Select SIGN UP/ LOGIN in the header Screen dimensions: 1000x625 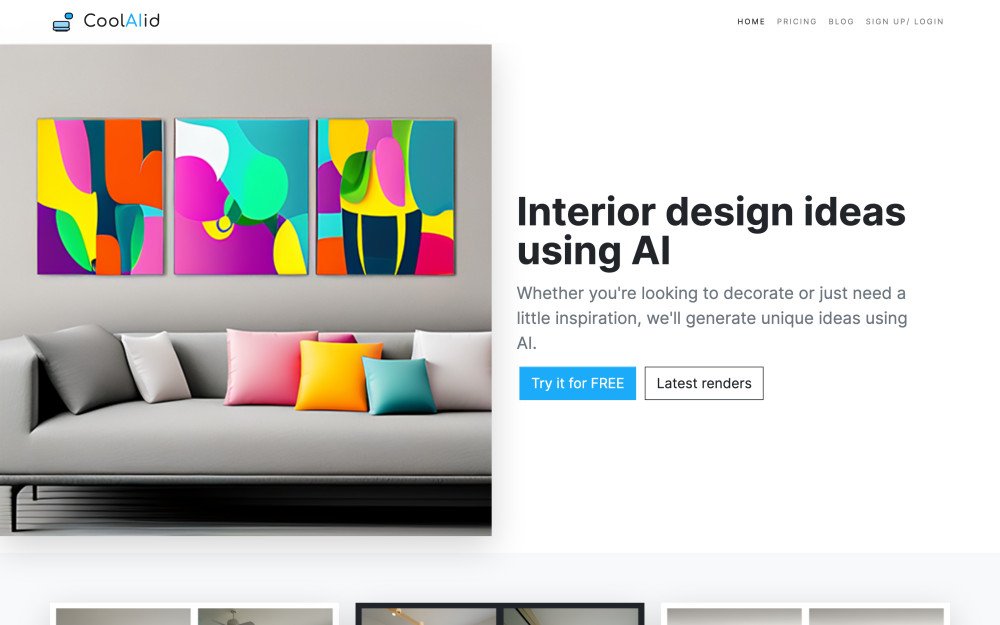click(904, 22)
